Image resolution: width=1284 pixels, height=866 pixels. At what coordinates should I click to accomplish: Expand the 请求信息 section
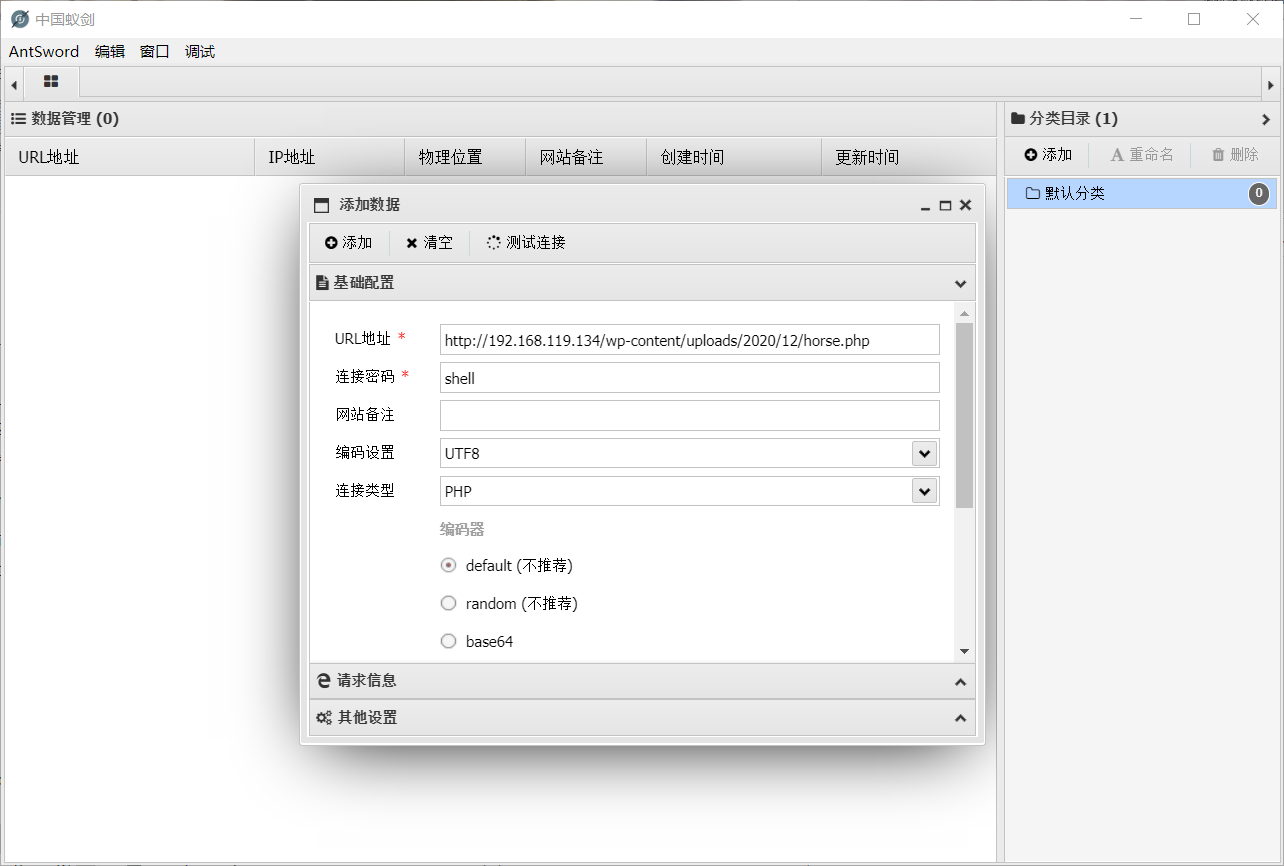pyautogui.click(x=960, y=682)
